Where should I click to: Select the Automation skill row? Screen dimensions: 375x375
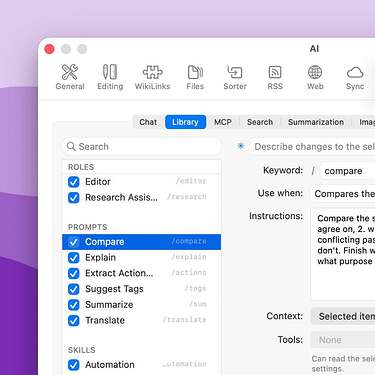tap(142, 365)
